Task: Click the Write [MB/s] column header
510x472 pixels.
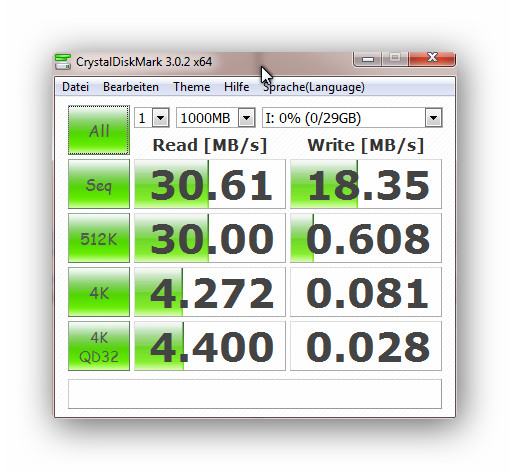Action: coord(366,145)
